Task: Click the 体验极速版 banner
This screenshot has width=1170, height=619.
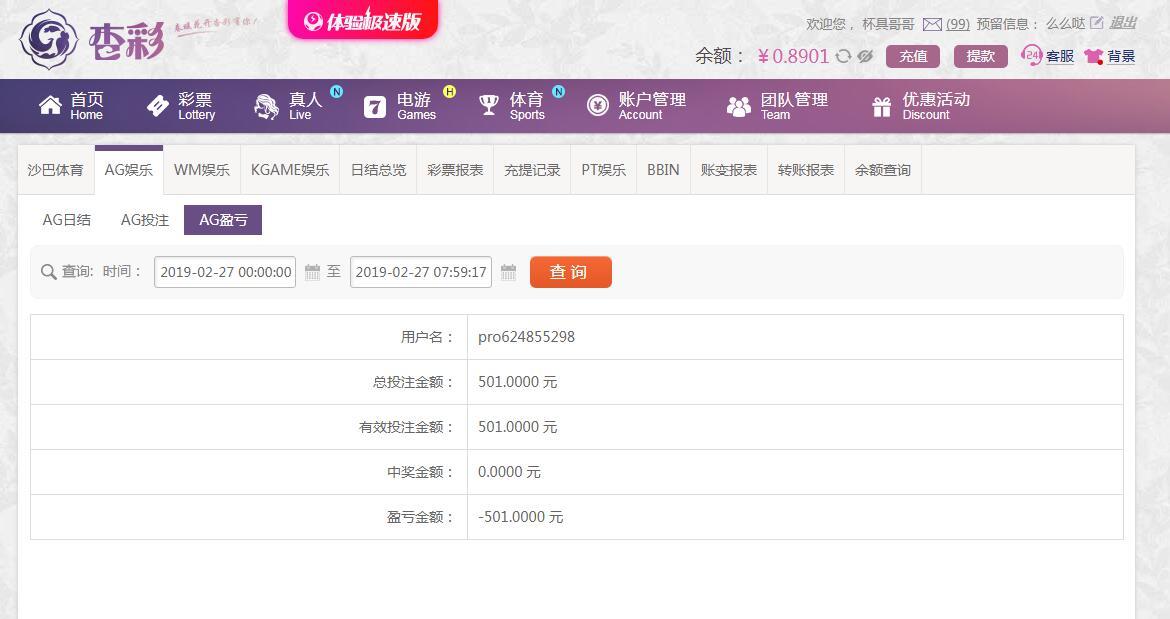Action: [x=363, y=21]
